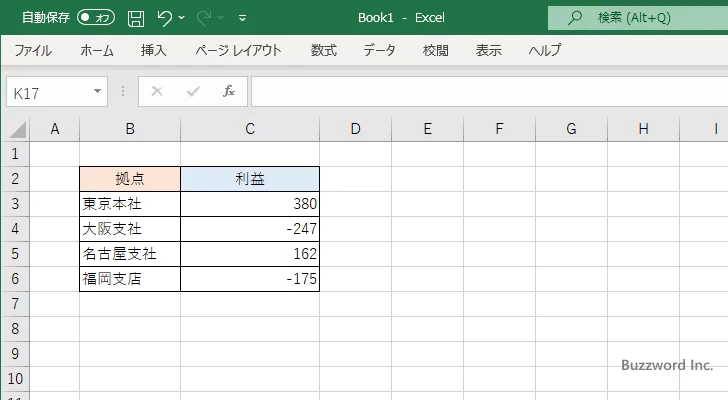Image resolution: width=728 pixels, height=400 pixels.
Task: Click the Save floppy disk icon
Action: (x=136, y=18)
